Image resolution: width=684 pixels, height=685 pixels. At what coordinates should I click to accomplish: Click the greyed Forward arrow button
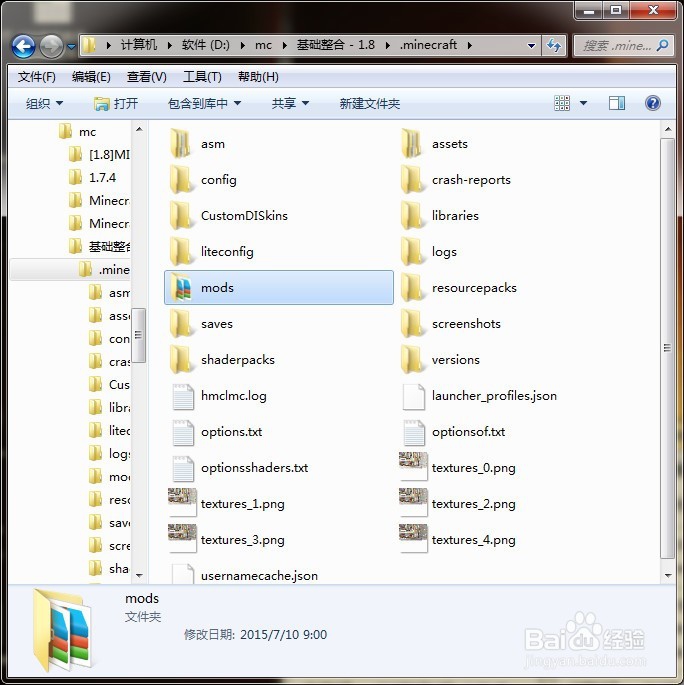52,46
